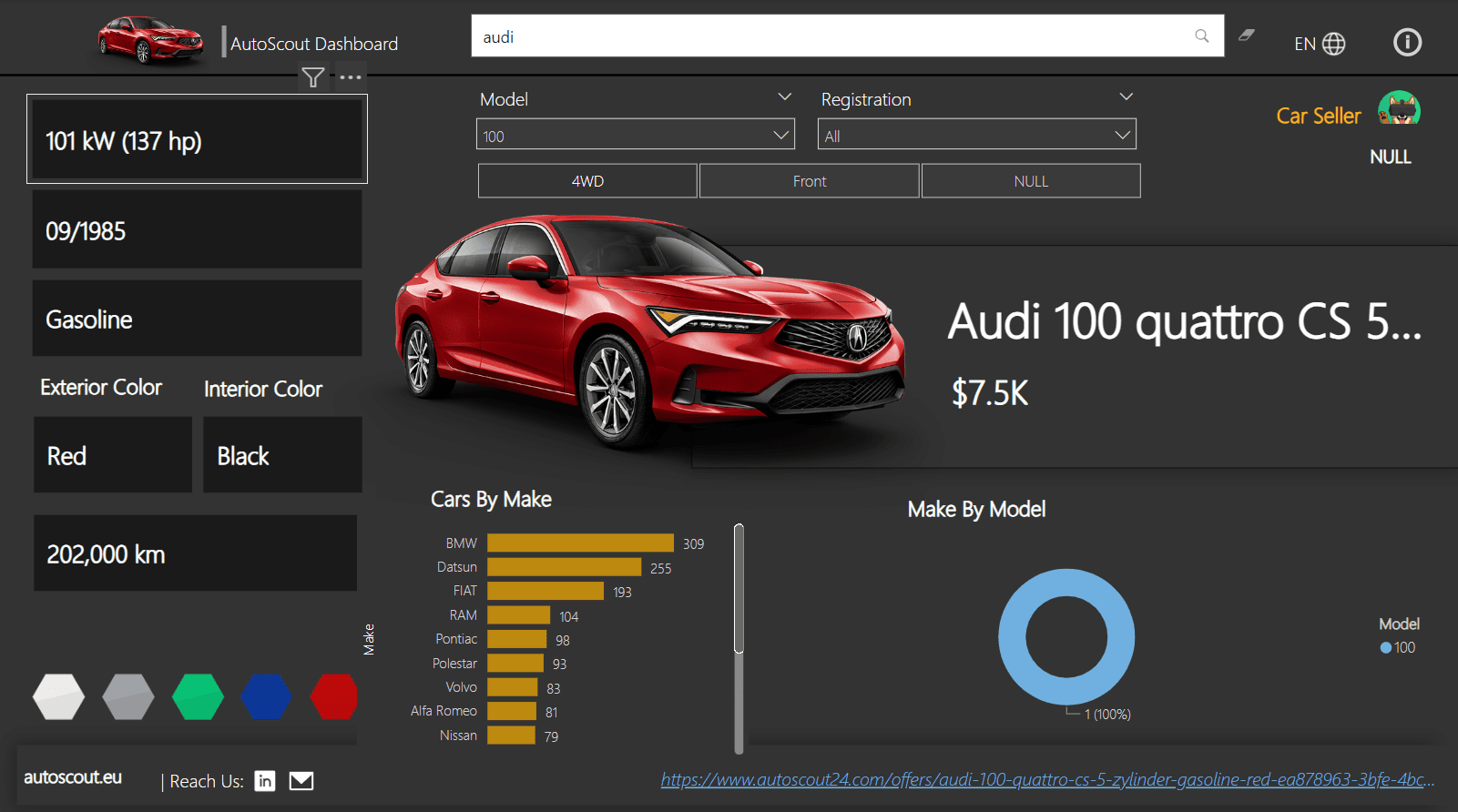Select the blue hexagon color swatch
The width and height of the screenshot is (1458, 812).
tap(267, 696)
